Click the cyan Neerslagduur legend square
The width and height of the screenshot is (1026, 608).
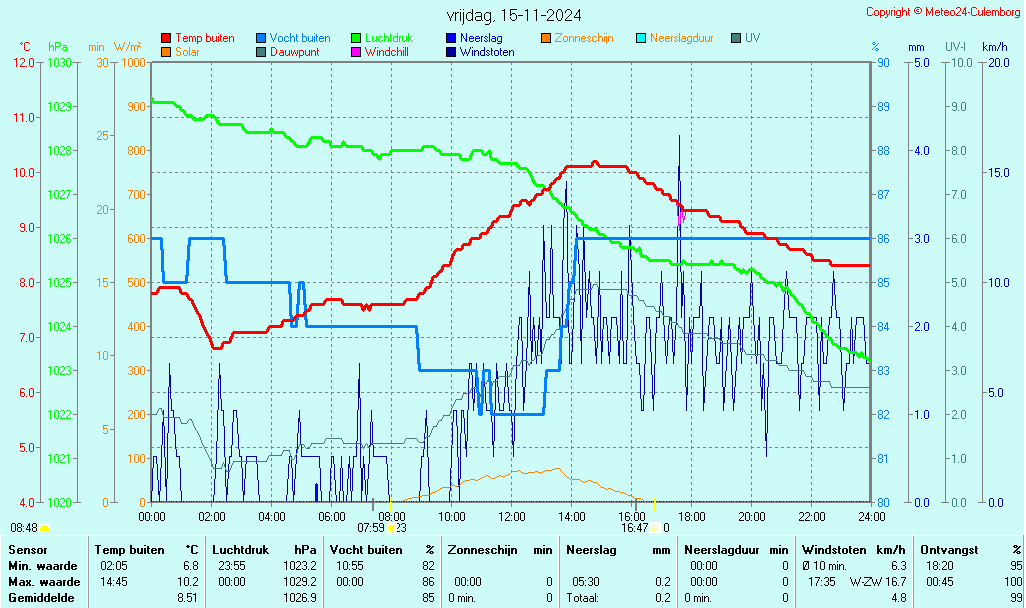(x=641, y=38)
